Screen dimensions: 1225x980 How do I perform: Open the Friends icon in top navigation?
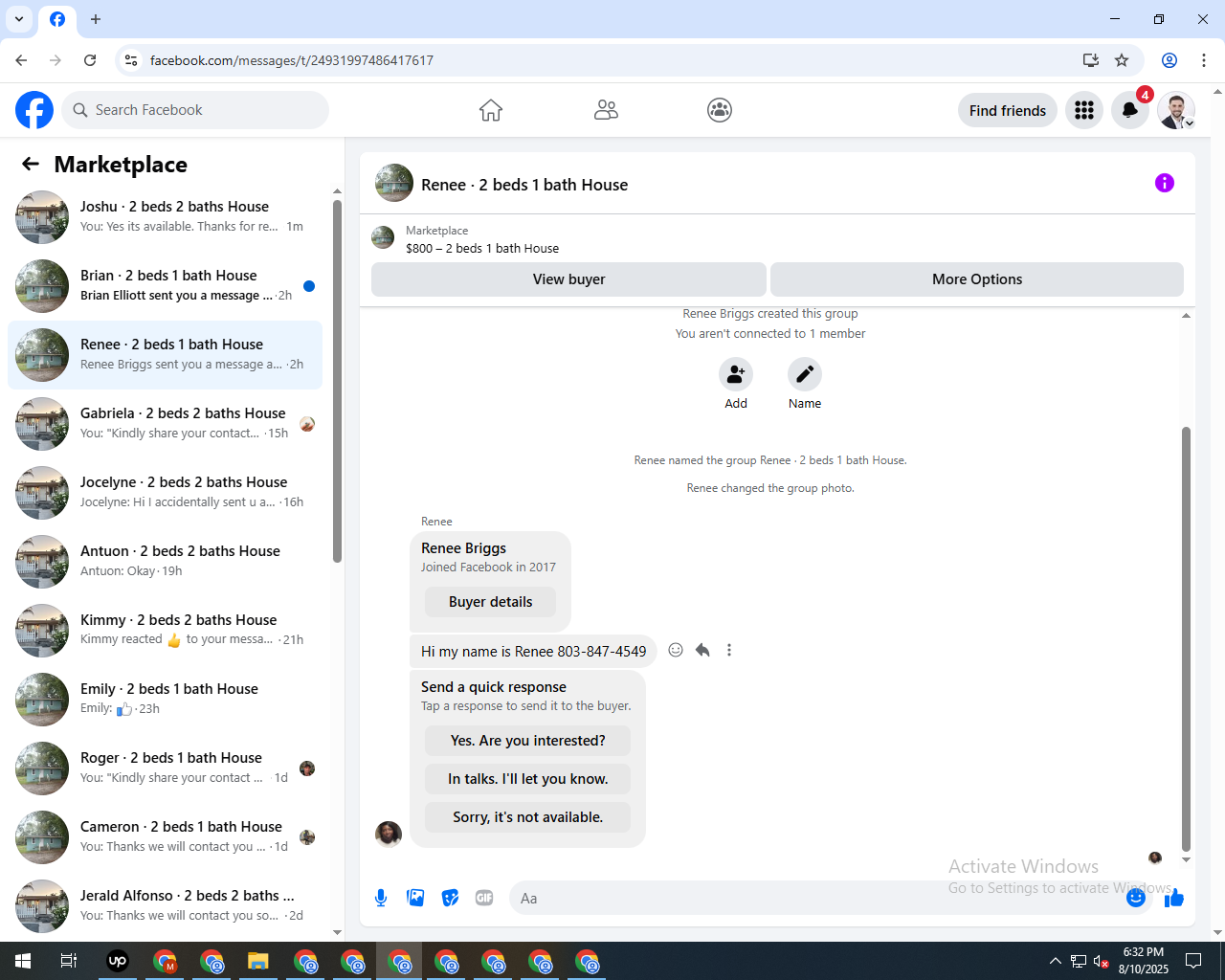tap(606, 110)
